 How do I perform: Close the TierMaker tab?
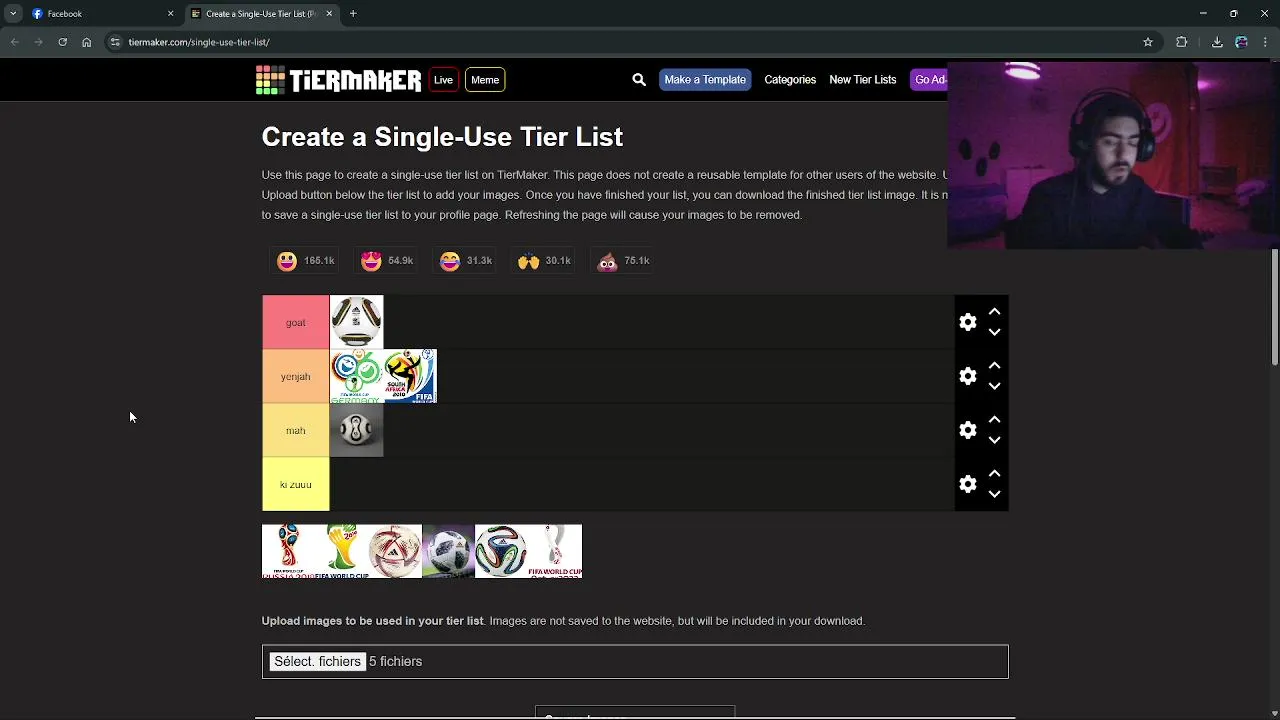(329, 14)
